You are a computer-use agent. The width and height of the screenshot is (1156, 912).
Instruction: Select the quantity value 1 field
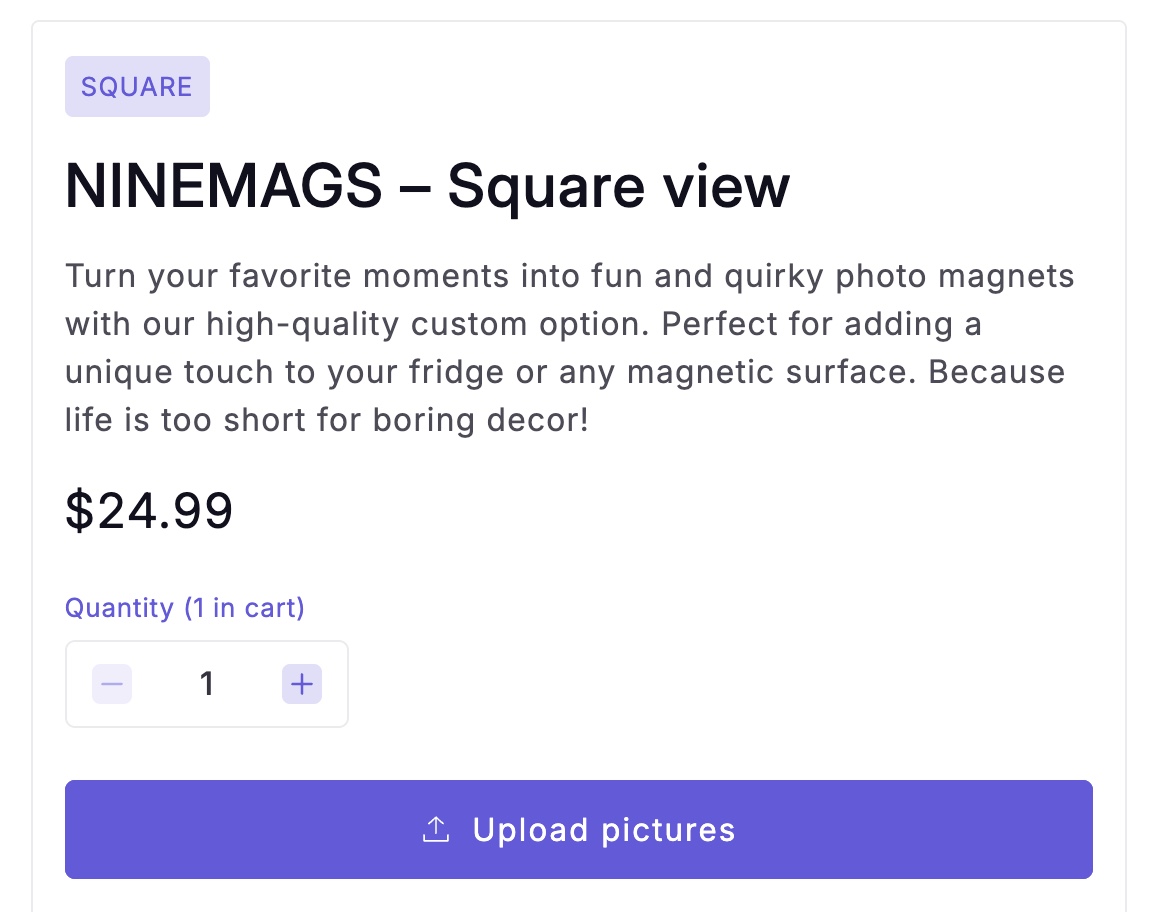[207, 684]
